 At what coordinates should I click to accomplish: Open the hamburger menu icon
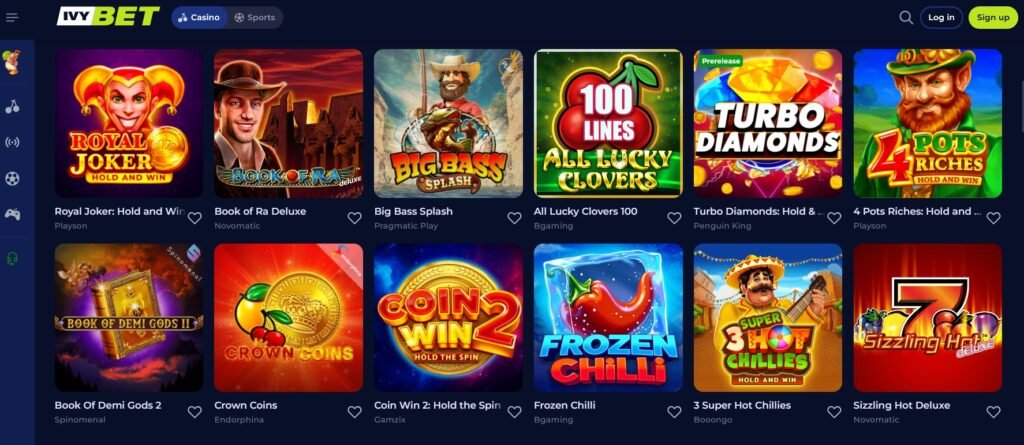[12, 18]
